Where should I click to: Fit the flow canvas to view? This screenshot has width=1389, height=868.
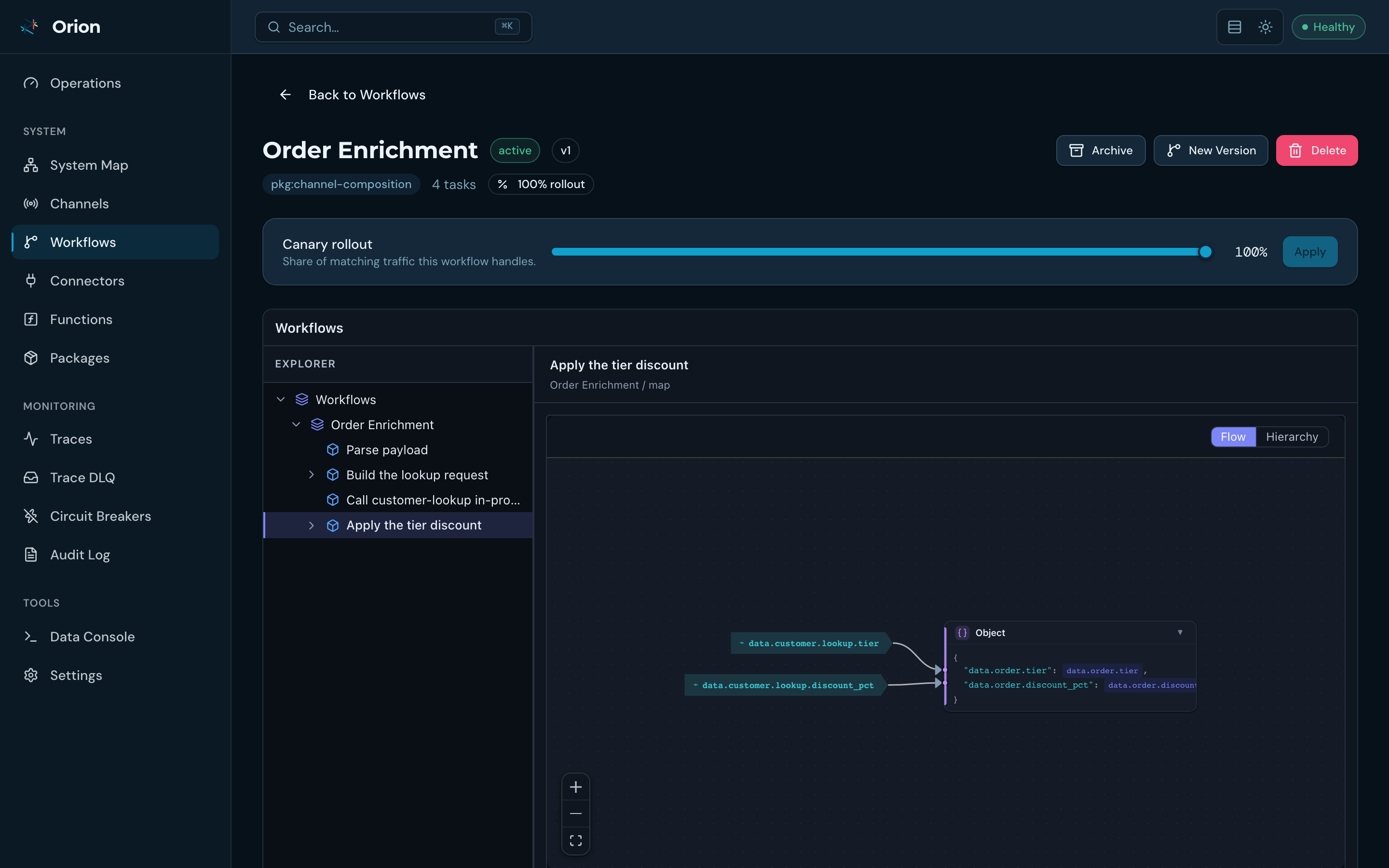[576, 841]
